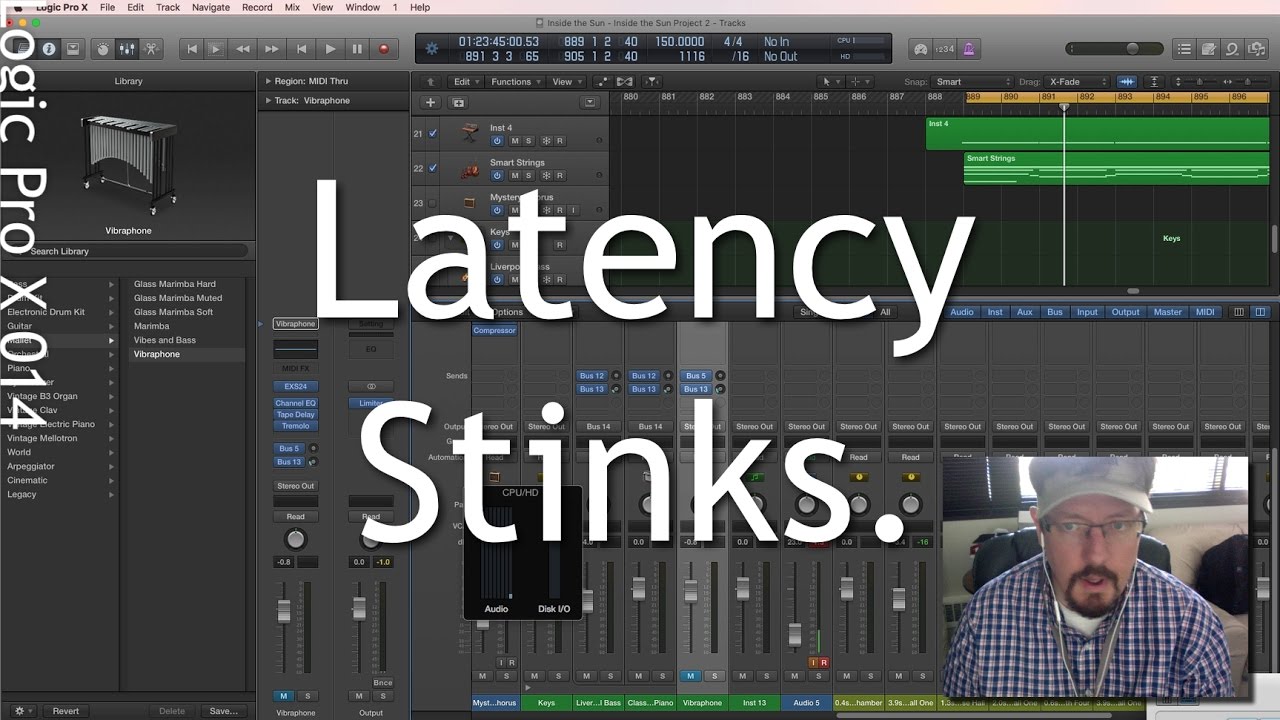Screen dimensions: 1280x720
Task: Click the Inst 4 track instrument icon
Action: [469, 133]
